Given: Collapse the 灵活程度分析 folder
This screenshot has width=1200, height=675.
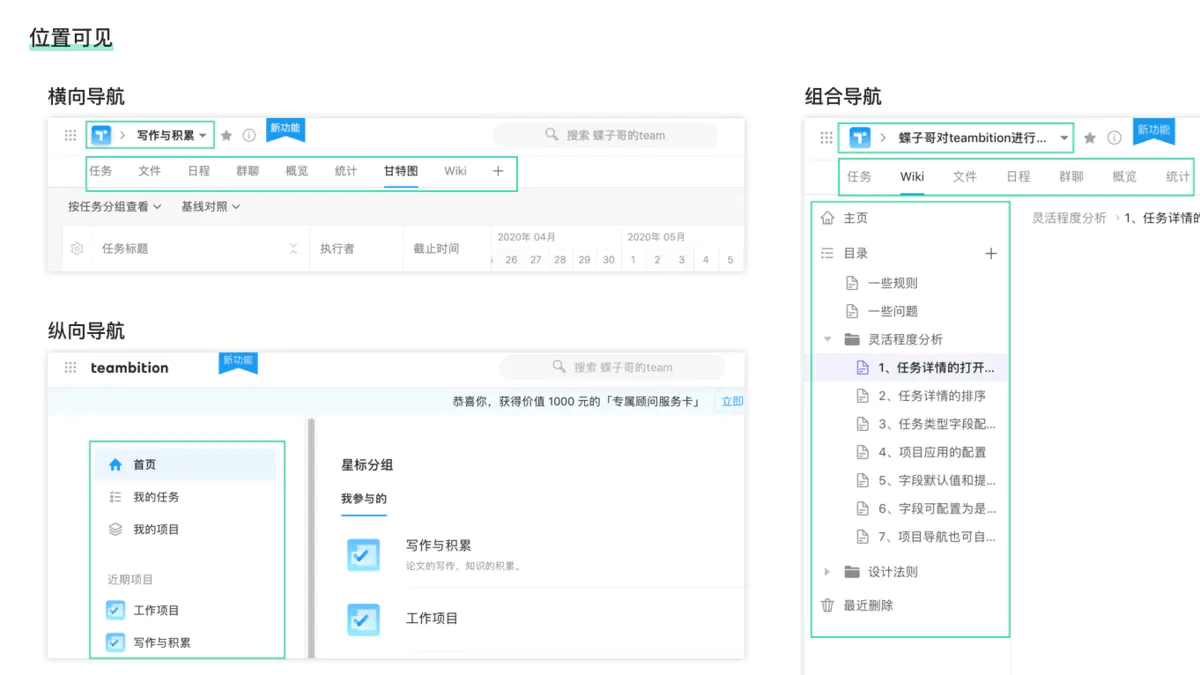Looking at the screenshot, I should (827, 339).
